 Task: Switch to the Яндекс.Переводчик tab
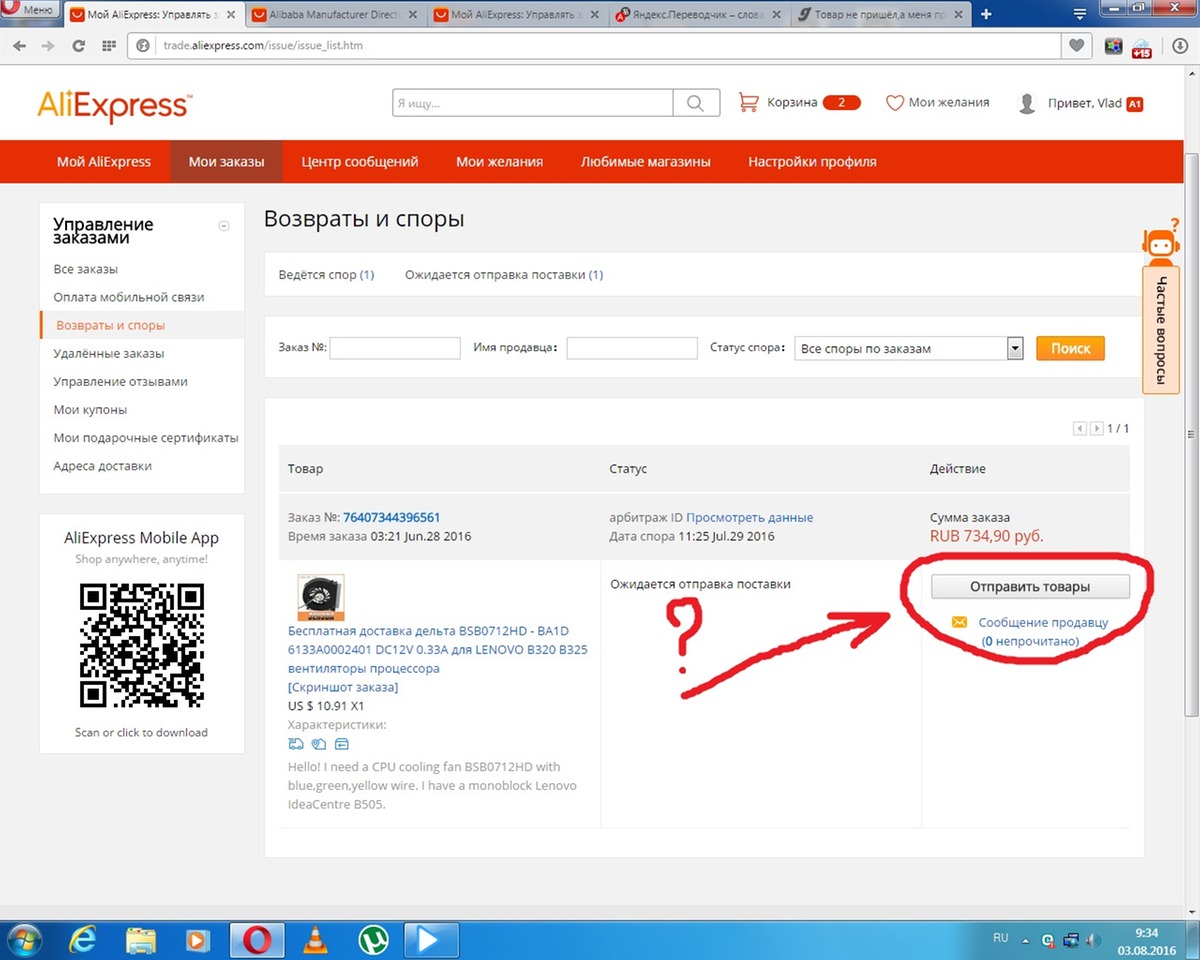(x=698, y=14)
